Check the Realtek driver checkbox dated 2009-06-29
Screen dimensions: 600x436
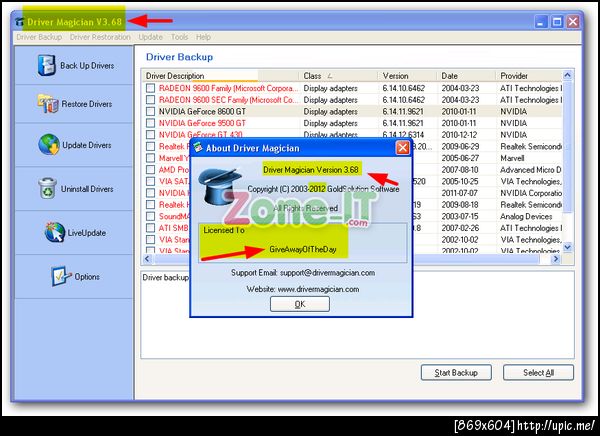150,146
